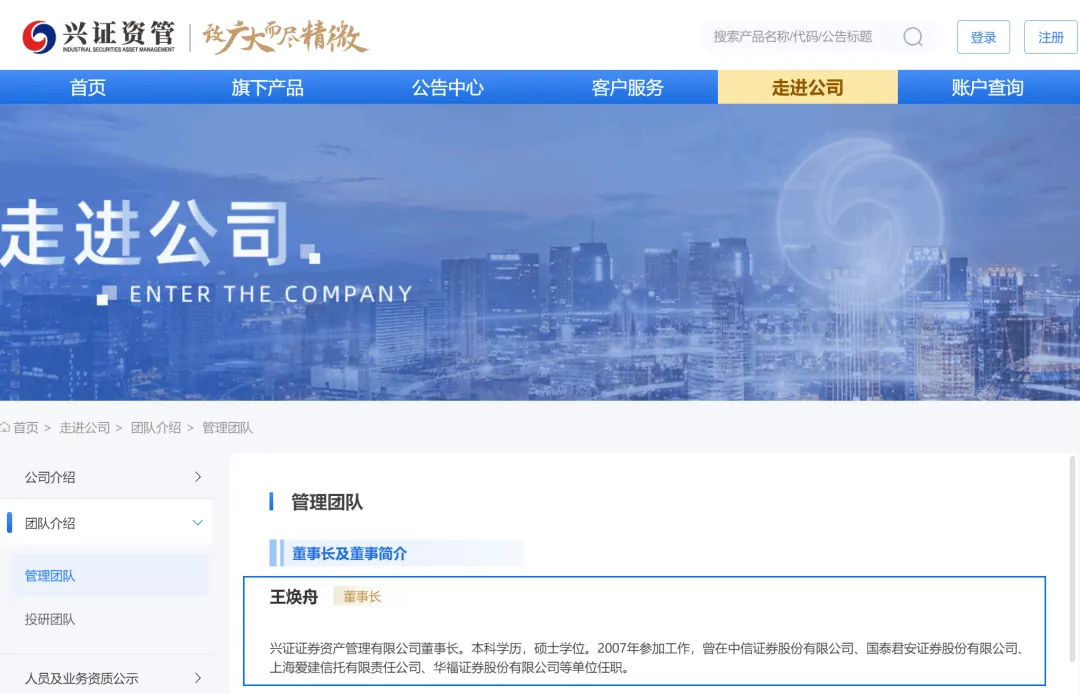Open the 客户服务 navigation tab
The image size is (1080, 694).
point(627,87)
